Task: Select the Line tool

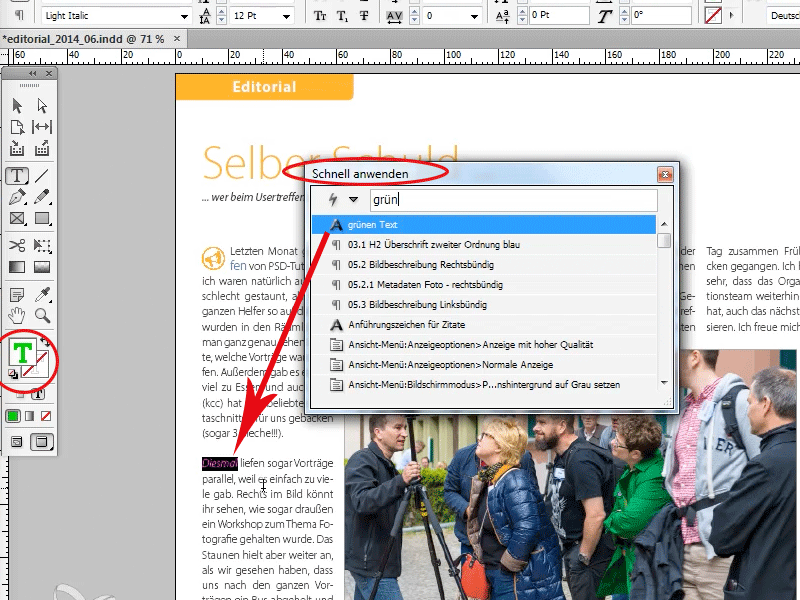Action: coord(42,176)
